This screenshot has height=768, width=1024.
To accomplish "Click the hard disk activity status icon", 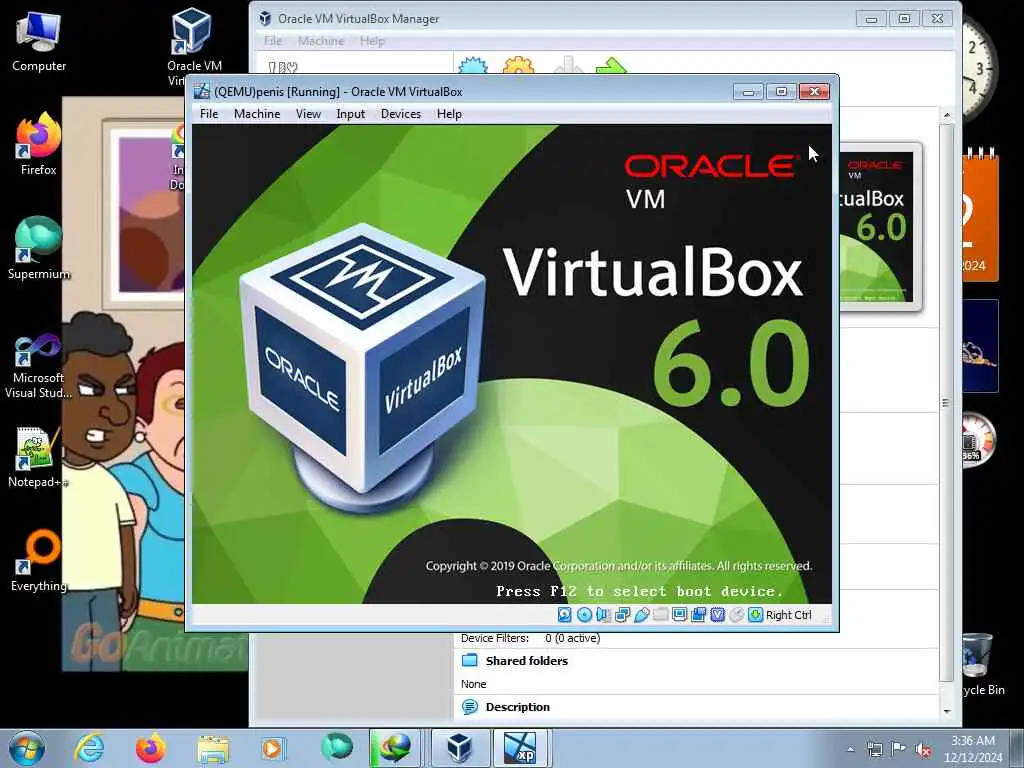I will pyautogui.click(x=565, y=615).
